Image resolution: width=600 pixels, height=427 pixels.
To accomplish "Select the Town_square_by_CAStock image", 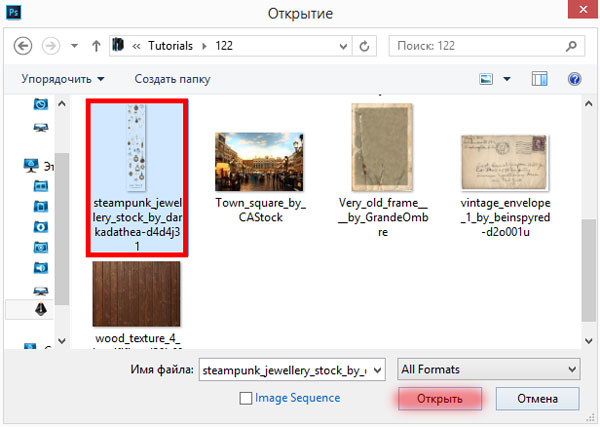I will pos(259,162).
